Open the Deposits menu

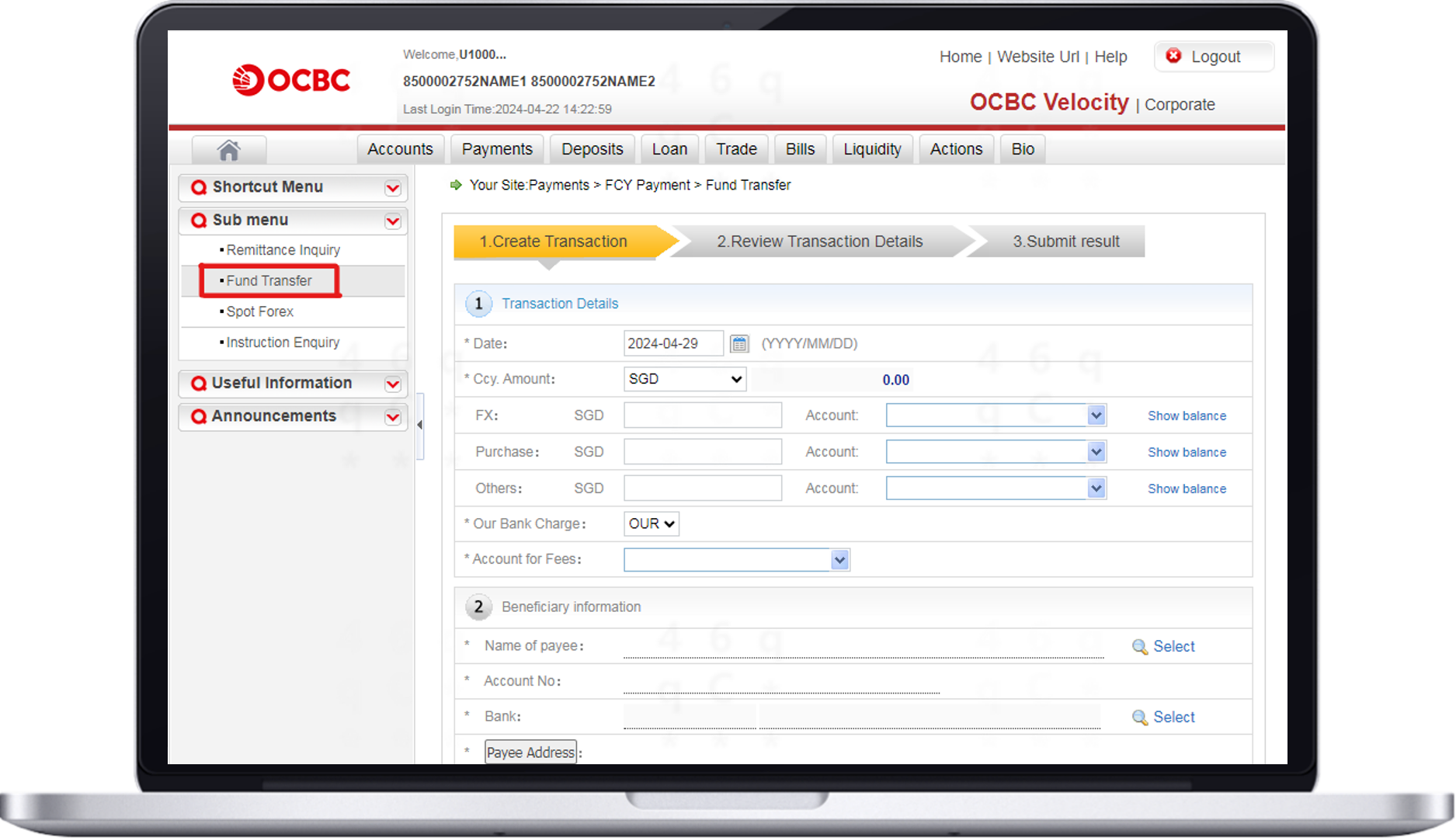592,149
